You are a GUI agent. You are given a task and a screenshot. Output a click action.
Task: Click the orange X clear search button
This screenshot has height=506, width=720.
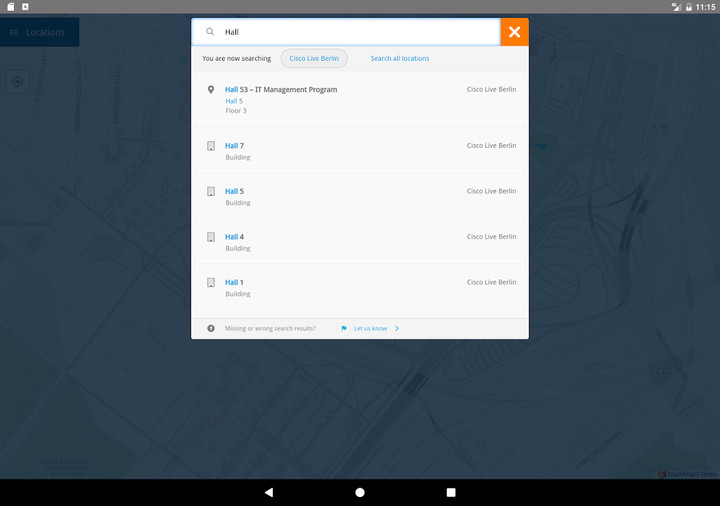click(514, 32)
